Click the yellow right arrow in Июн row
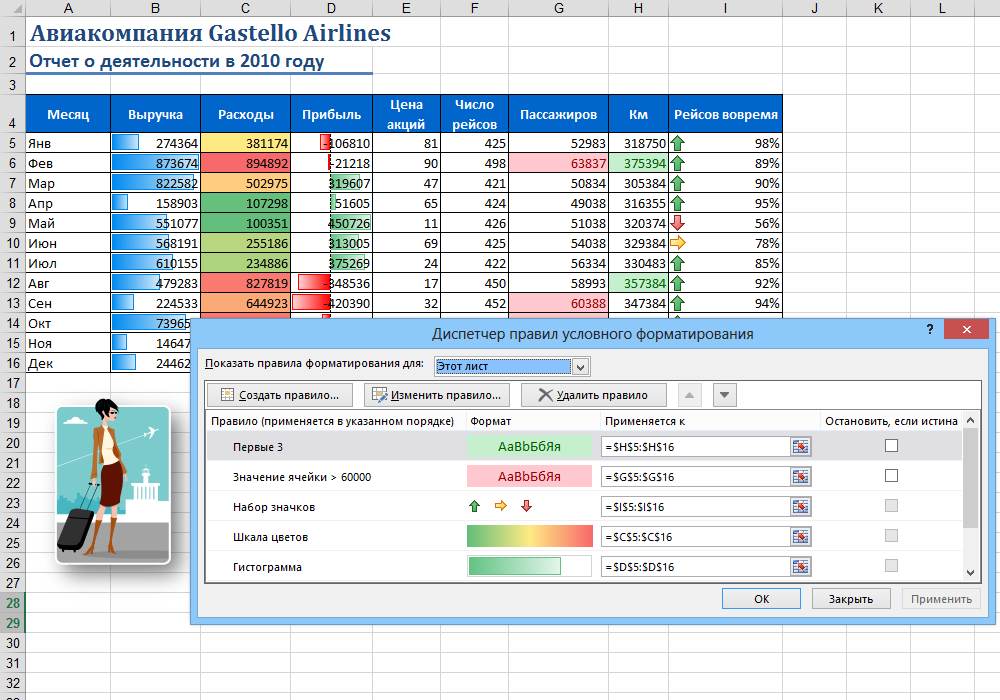Image resolution: width=1000 pixels, height=700 pixels. (x=677, y=243)
